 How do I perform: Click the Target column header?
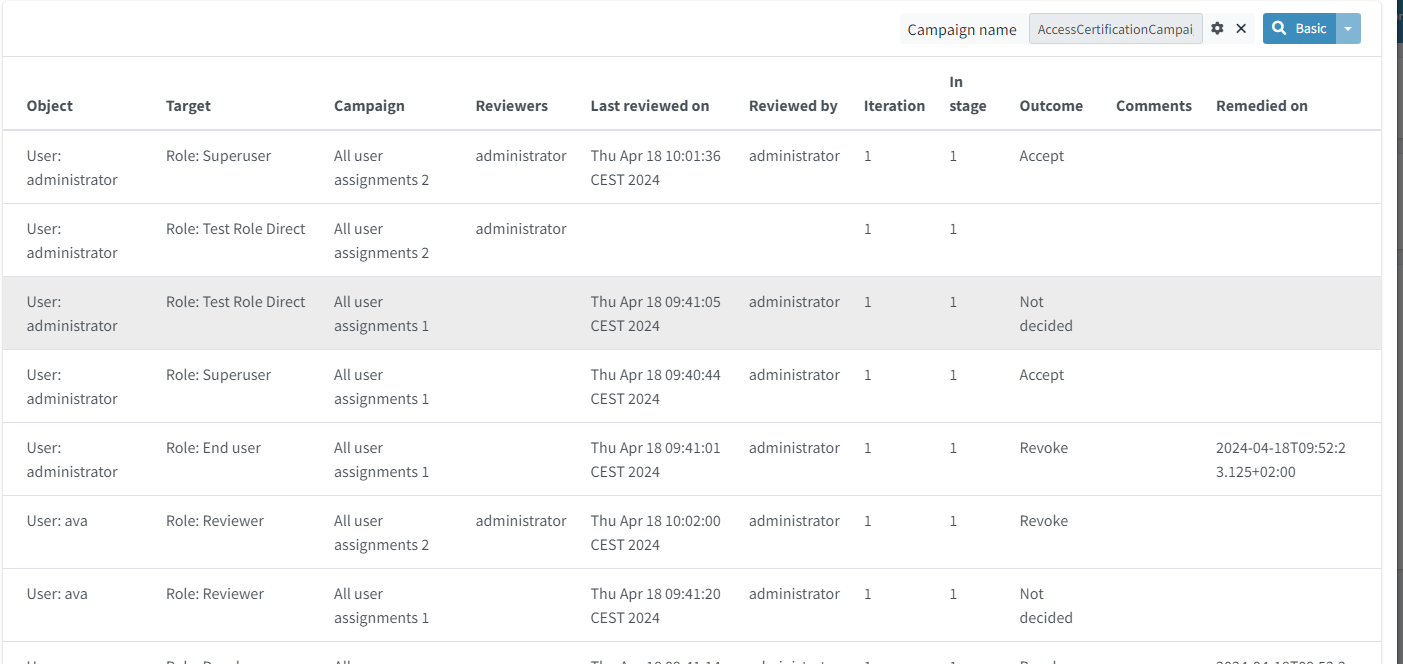(x=188, y=106)
